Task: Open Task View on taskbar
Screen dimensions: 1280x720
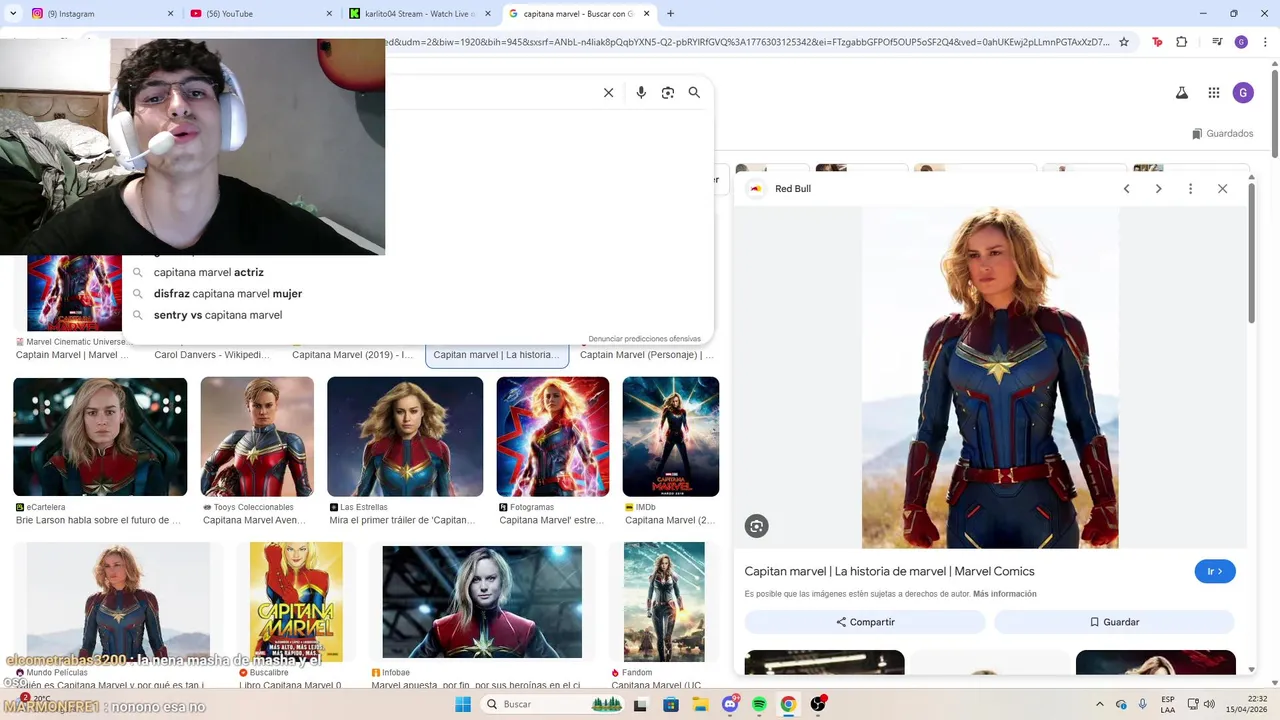Action: [640, 704]
